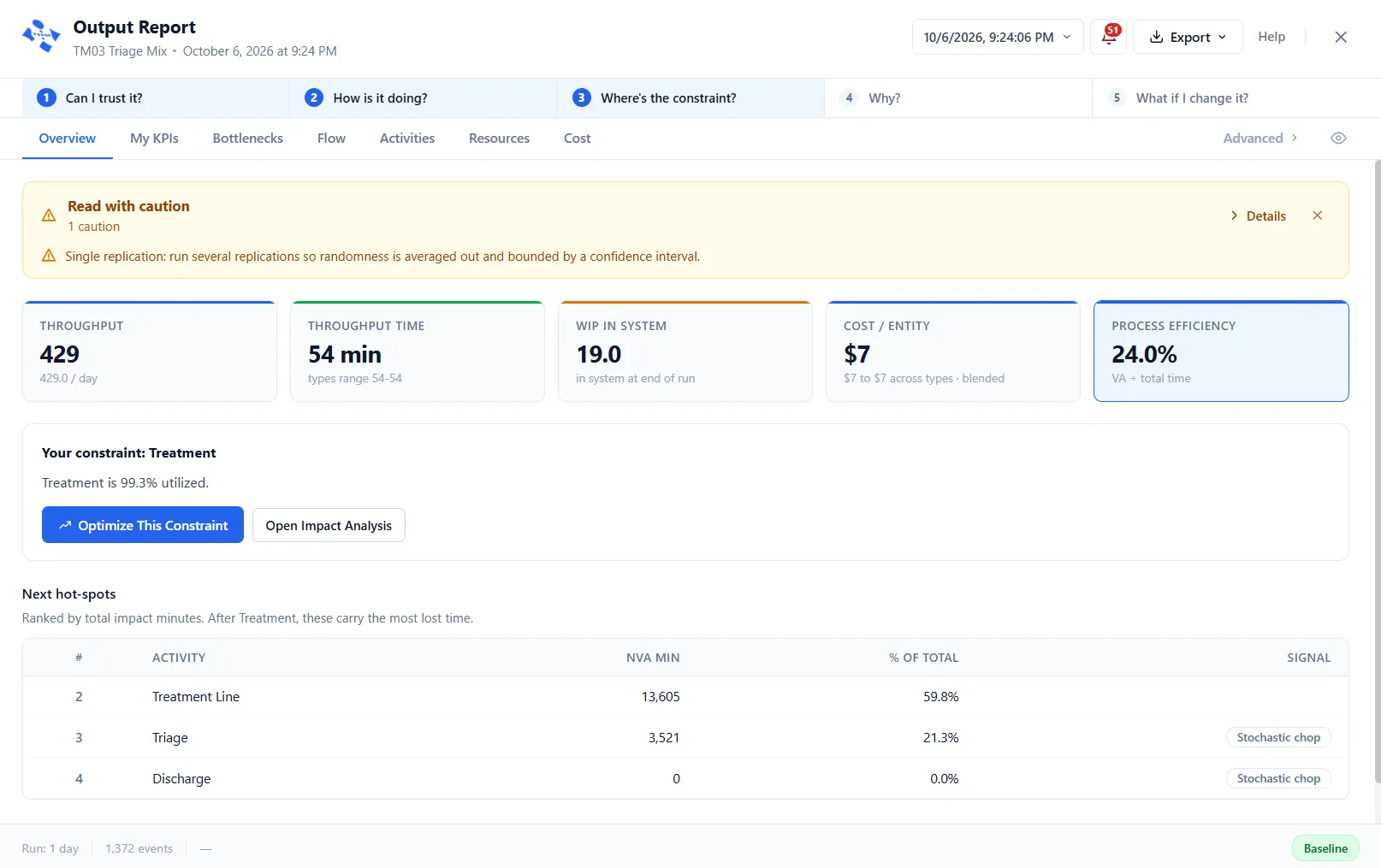Open the Help link
The width and height of the screenshot is (1381, 868).
coord(1271,37)
